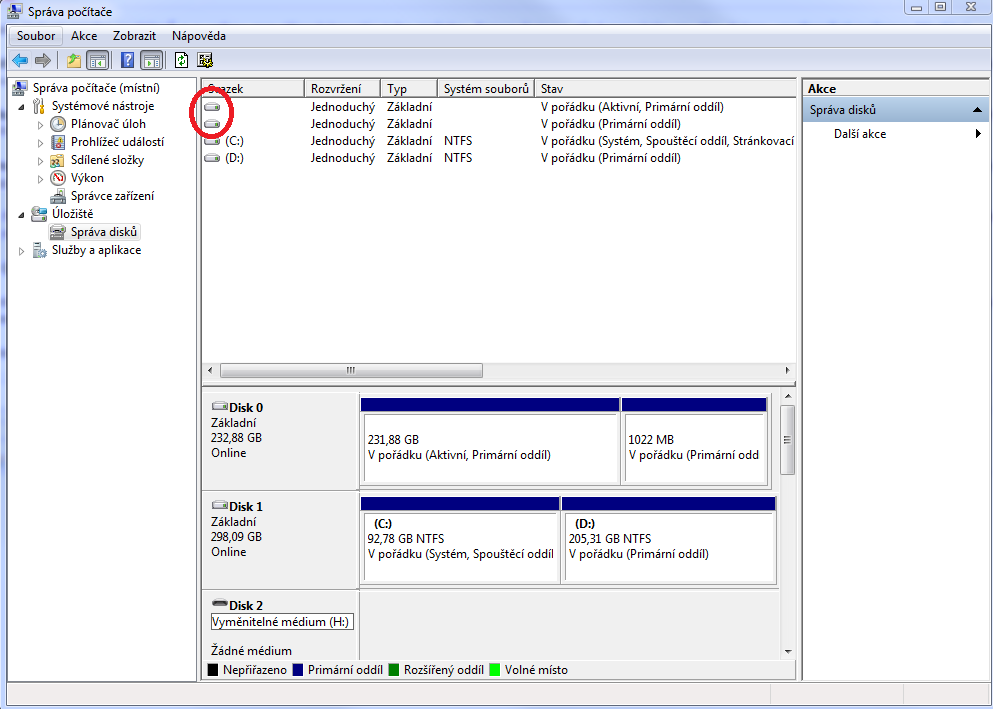This screenshot has width=993, height=709.
Task: Expand the Sdílené složky node
Action: (x=40, y=161)
